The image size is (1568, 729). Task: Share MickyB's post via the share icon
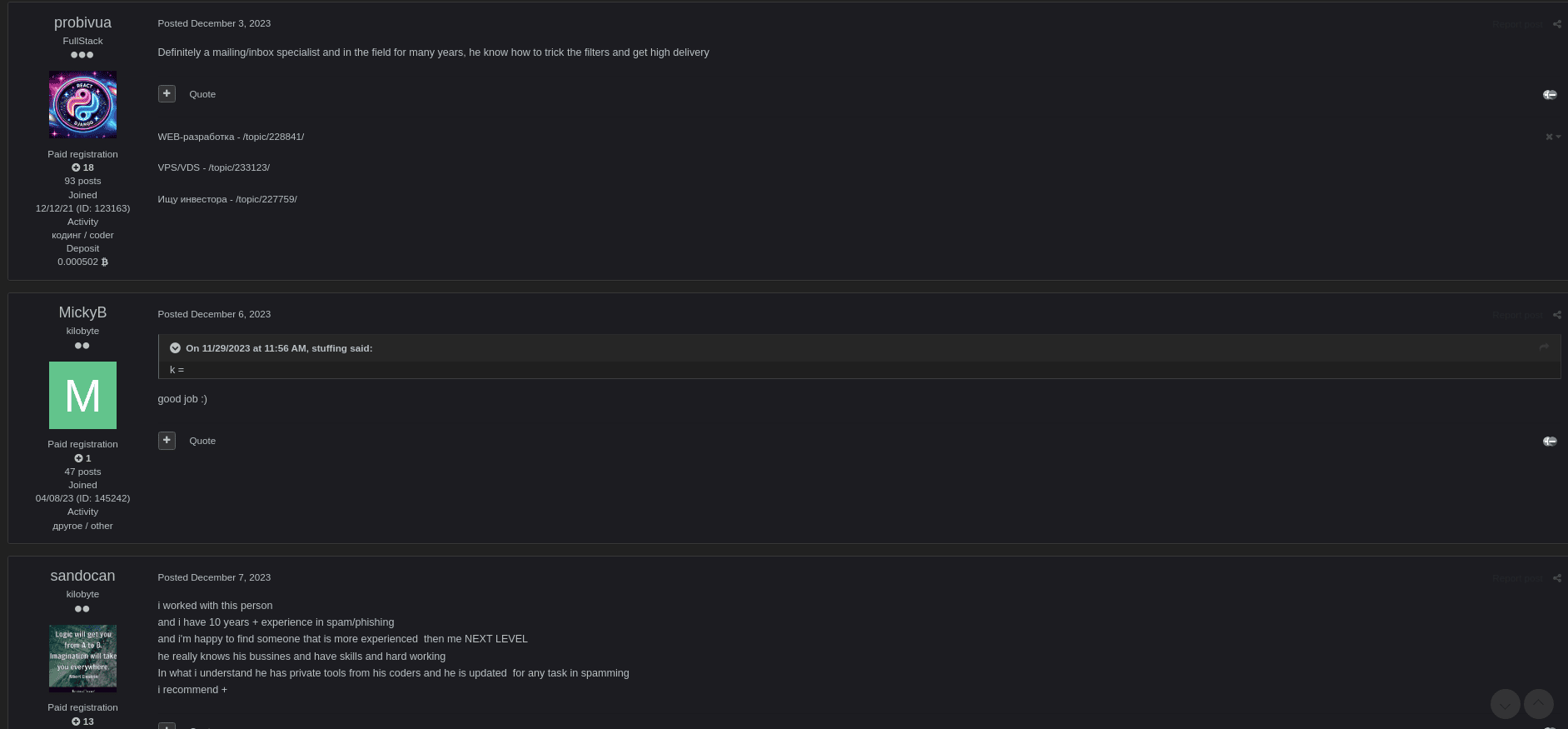[x=1556, y=315]
